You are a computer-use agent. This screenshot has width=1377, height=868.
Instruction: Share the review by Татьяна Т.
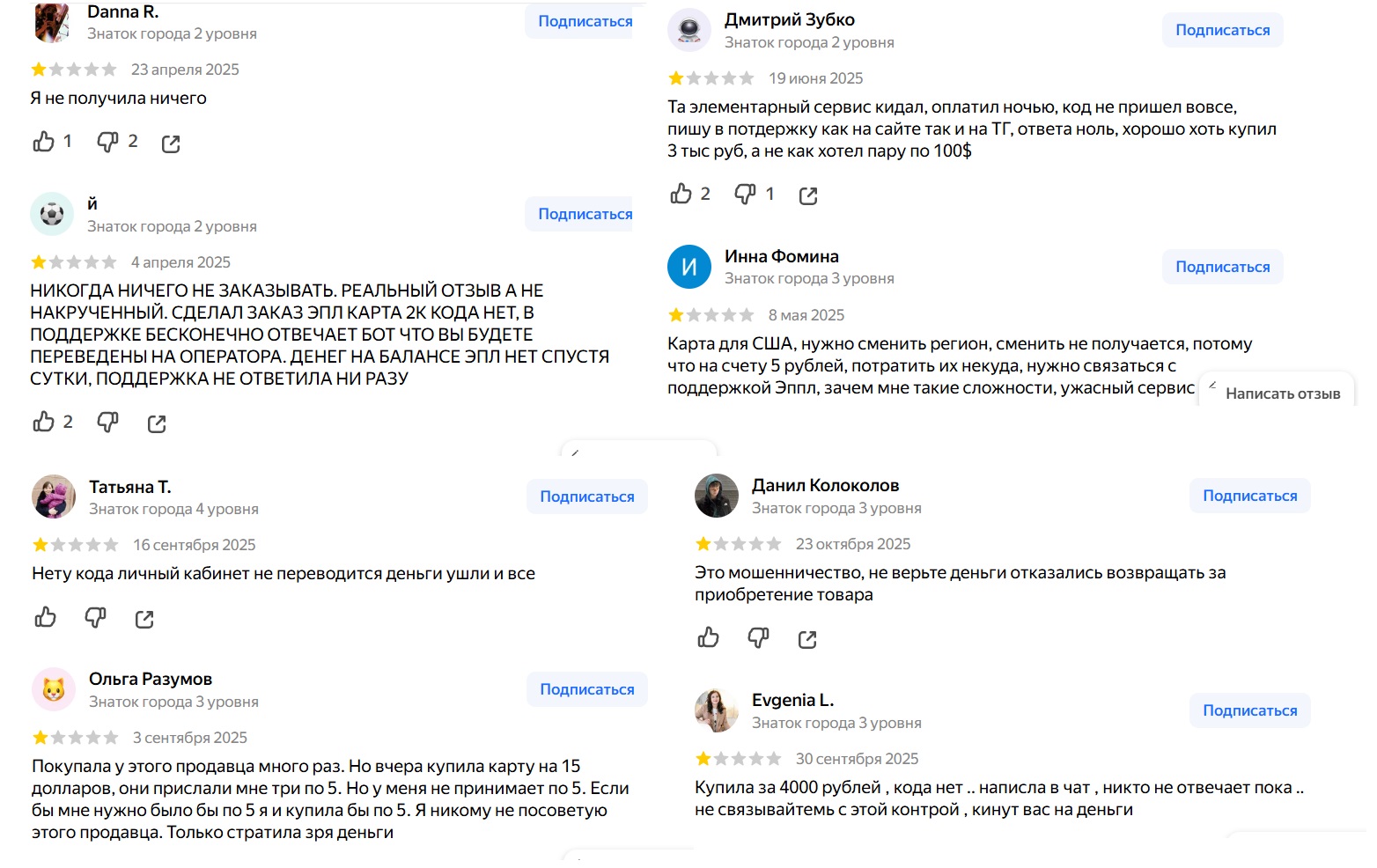pos(144,618)
